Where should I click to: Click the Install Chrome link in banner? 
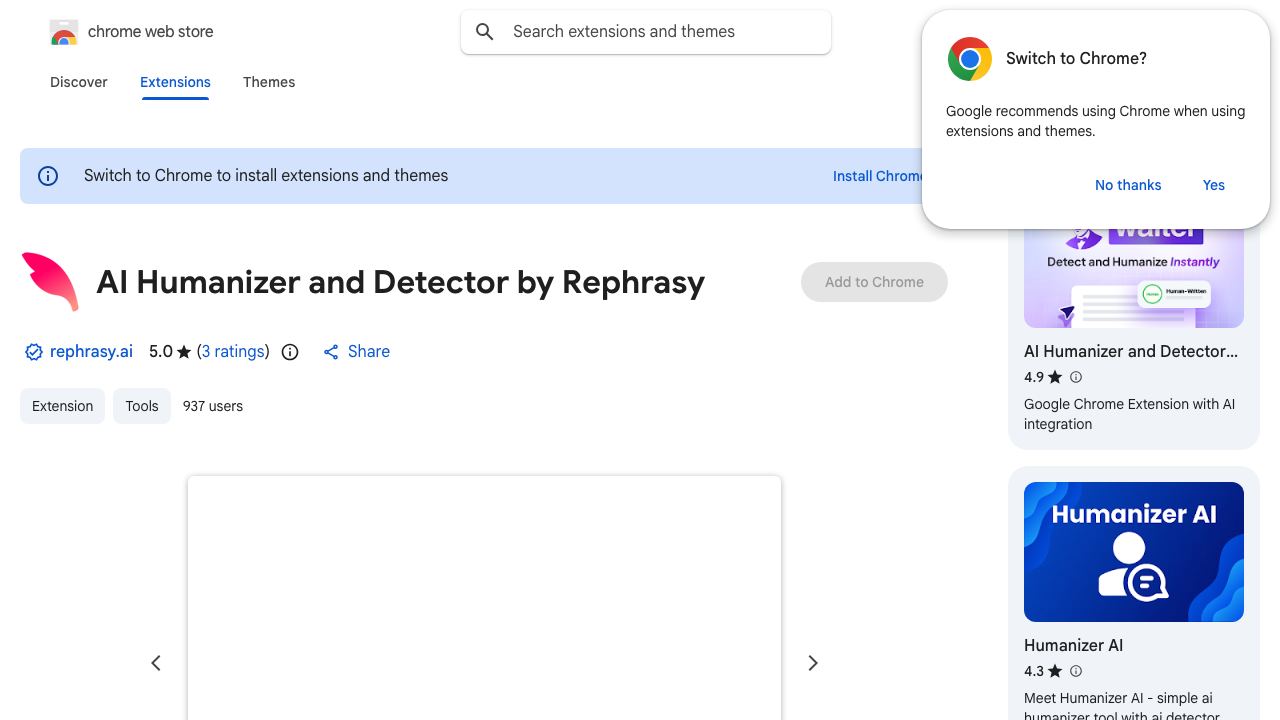[x=878, y=176]
